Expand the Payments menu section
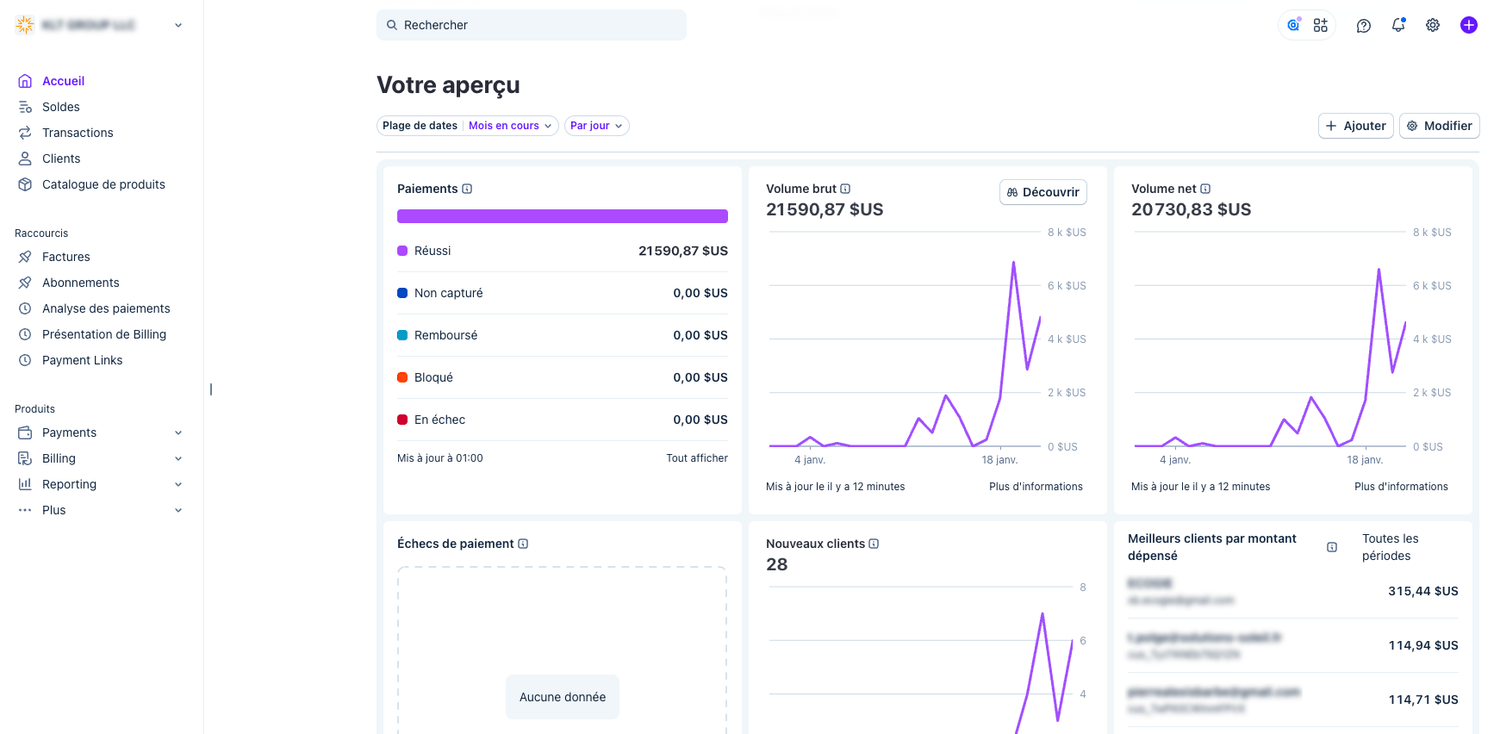Screen dimensions: 1500x734 pos(178,433)
